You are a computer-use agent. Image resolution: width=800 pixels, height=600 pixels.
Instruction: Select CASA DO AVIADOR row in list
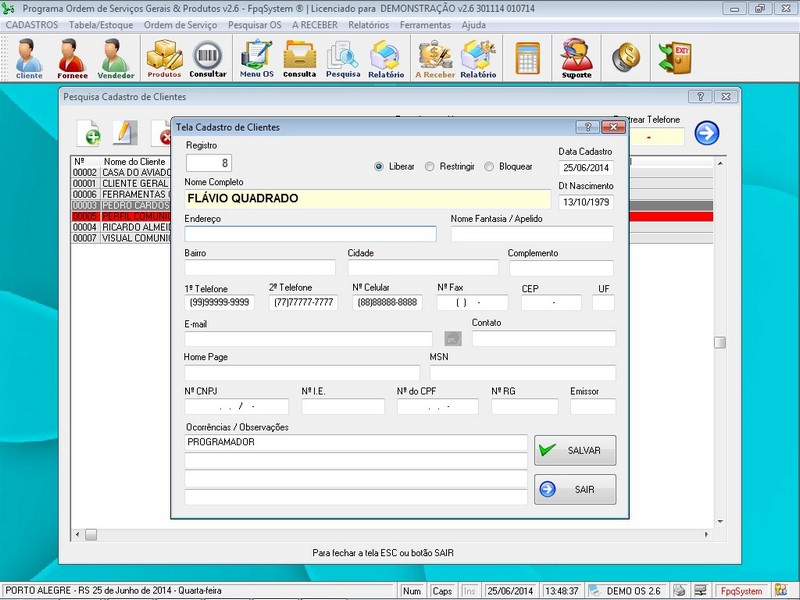click(x=120, y=172)
